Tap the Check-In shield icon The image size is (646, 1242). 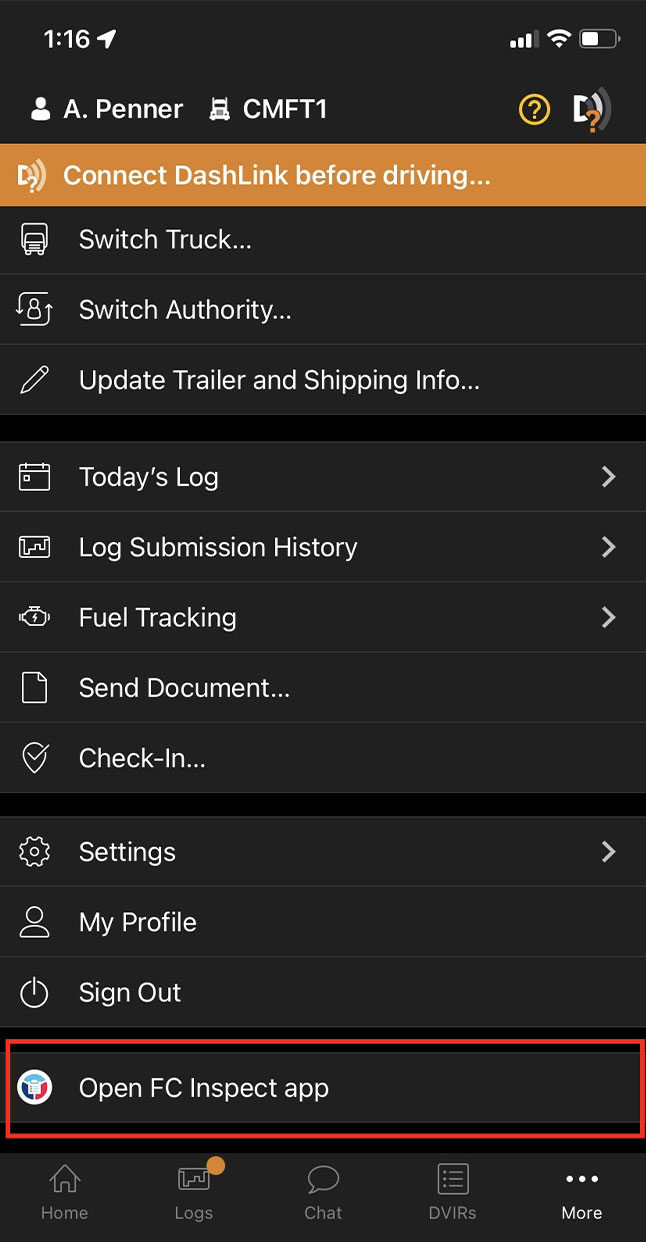coord(35,757)
